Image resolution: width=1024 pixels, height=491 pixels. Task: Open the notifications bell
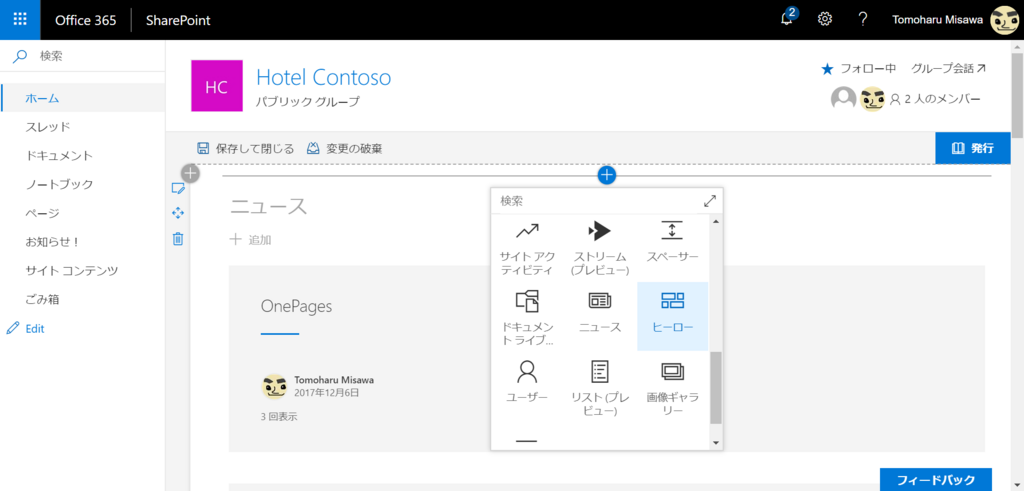788,18
